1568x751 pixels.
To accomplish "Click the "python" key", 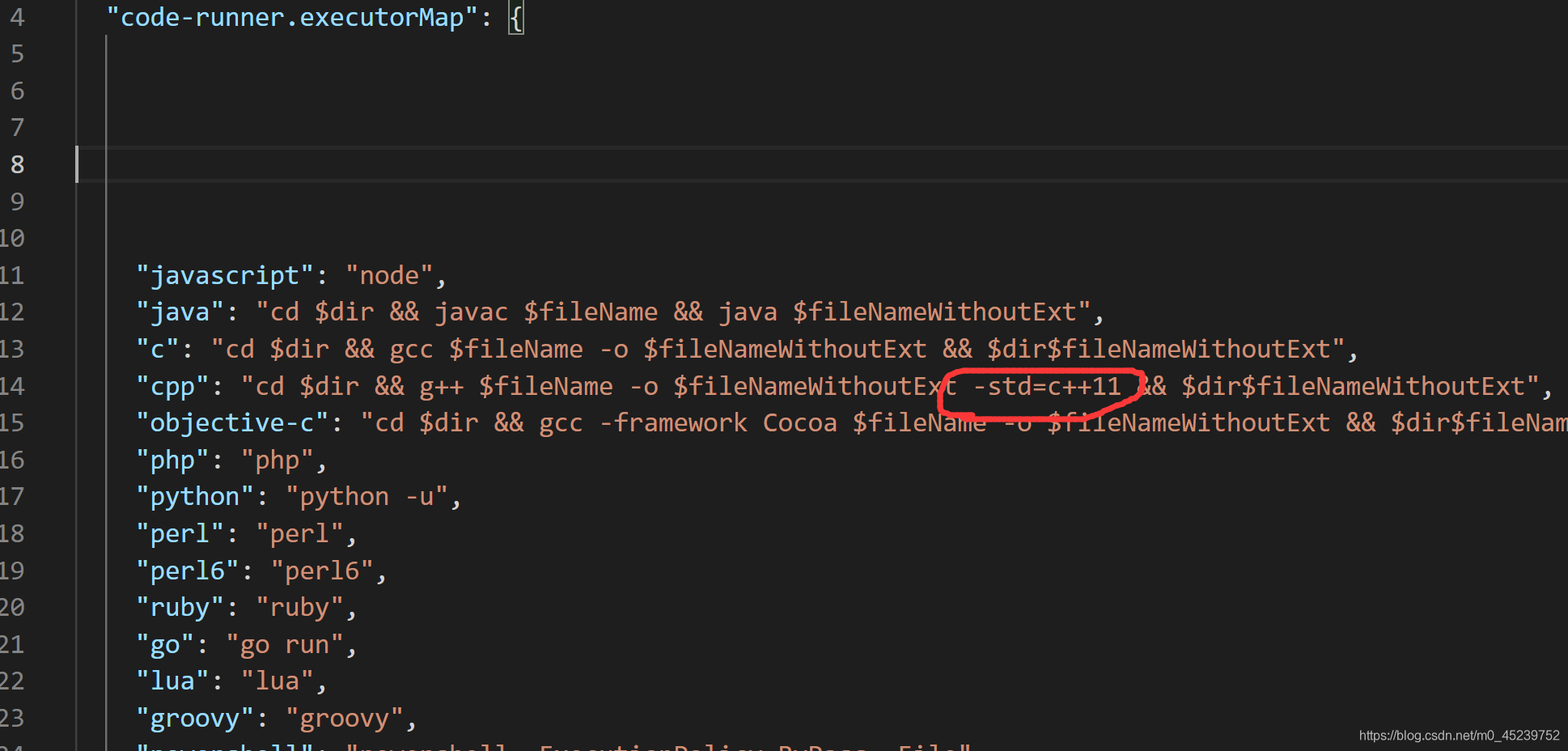I will click(195, 496).
